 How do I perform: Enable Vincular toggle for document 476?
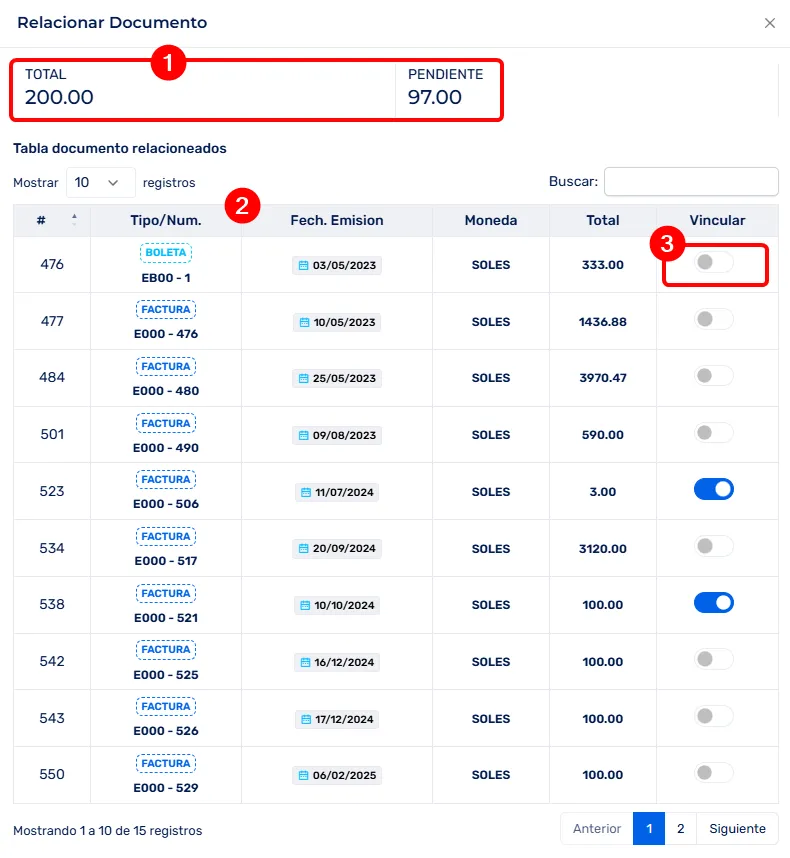(714, 262)
